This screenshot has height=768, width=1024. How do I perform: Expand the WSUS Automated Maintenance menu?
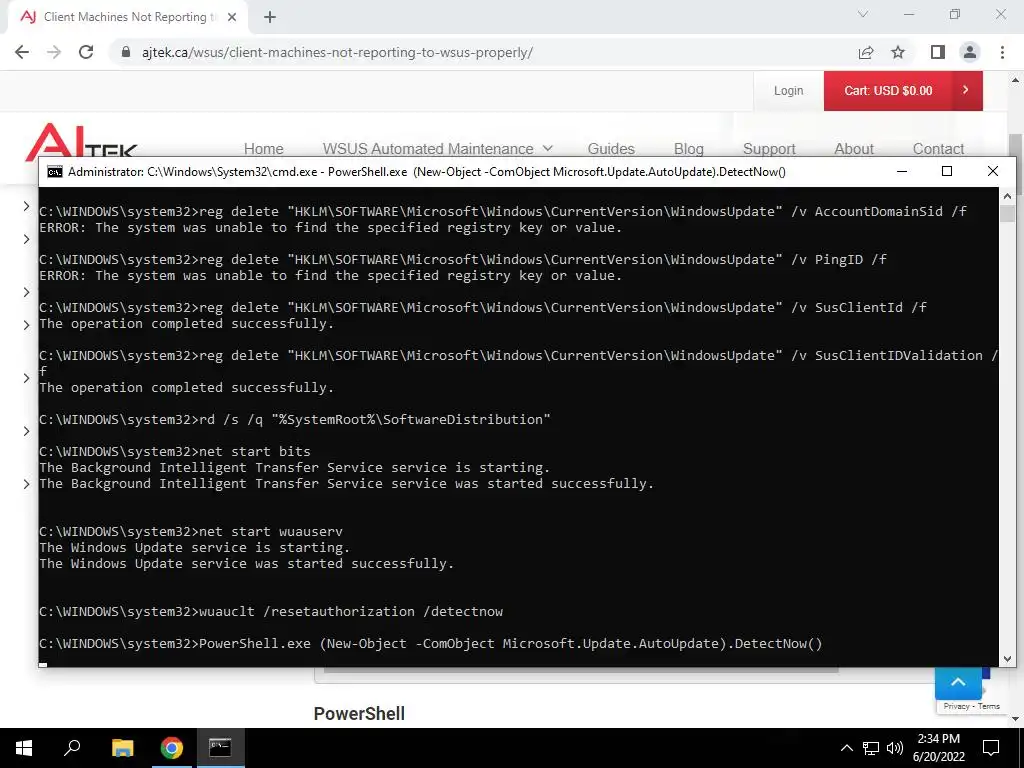click(x=438, y=149)
